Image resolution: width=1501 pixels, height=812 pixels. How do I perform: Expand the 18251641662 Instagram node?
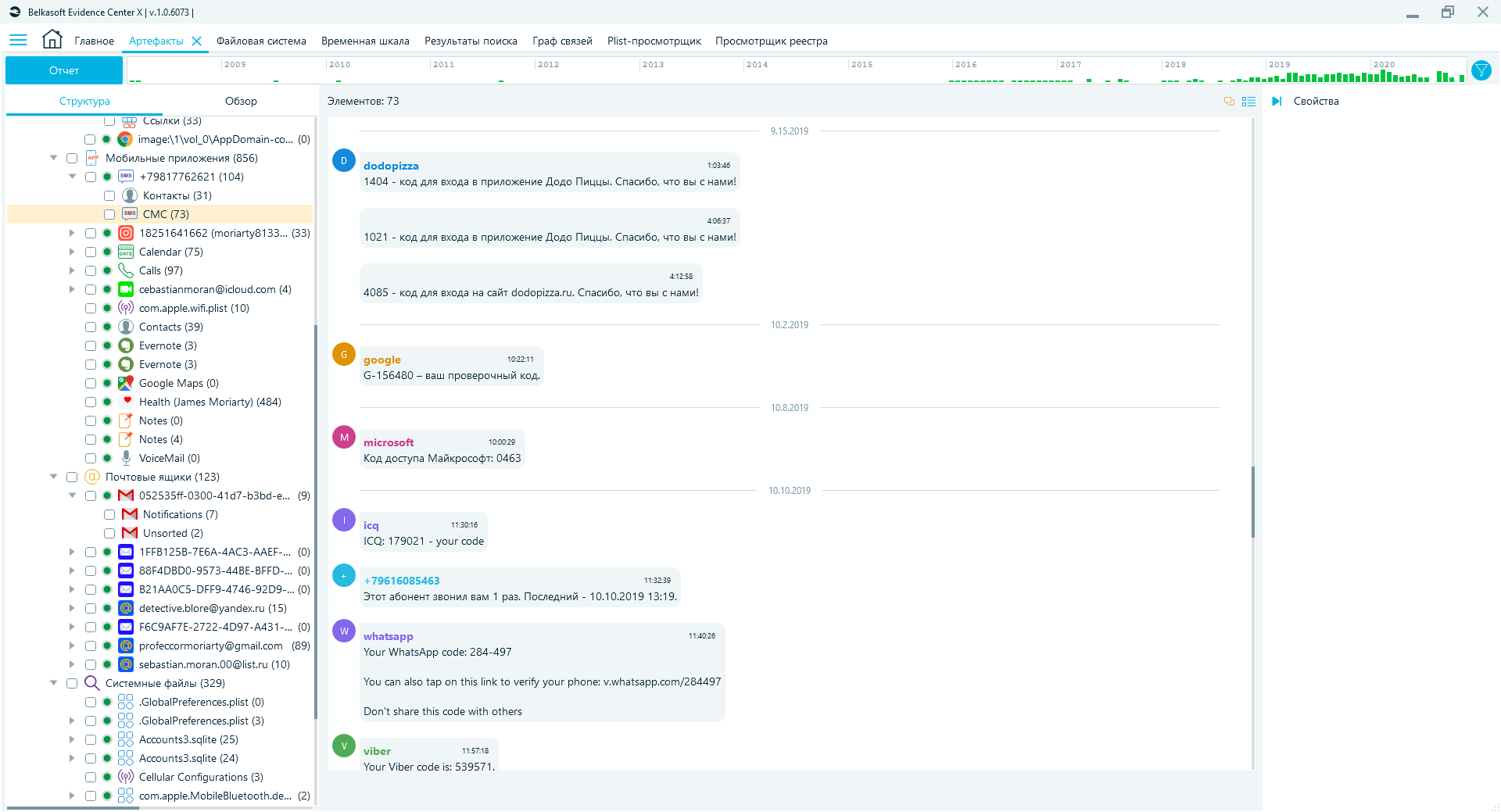pyautogui.click(x=72, y=233)
